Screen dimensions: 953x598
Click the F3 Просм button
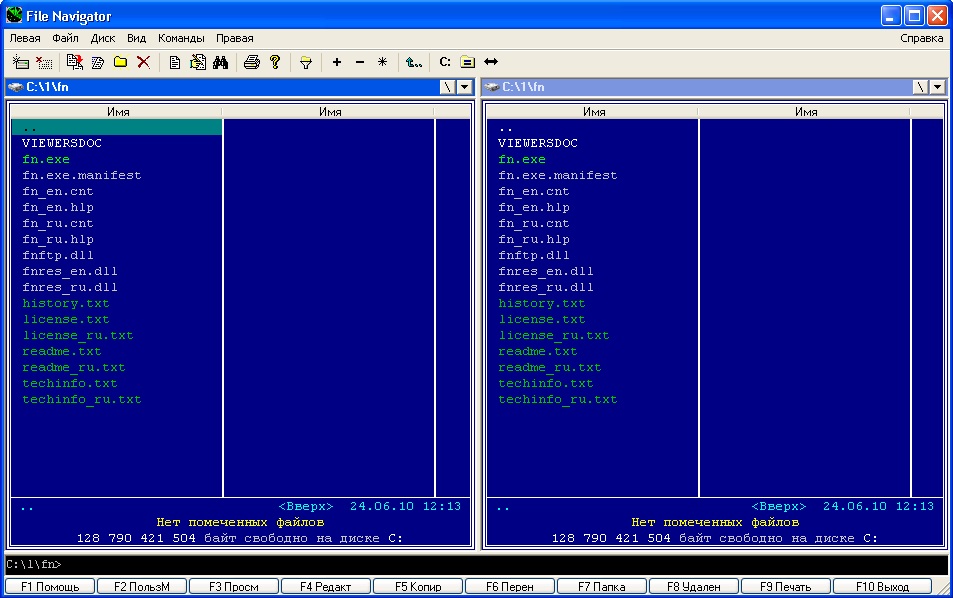pyautogui.click(x=234, y=586)
